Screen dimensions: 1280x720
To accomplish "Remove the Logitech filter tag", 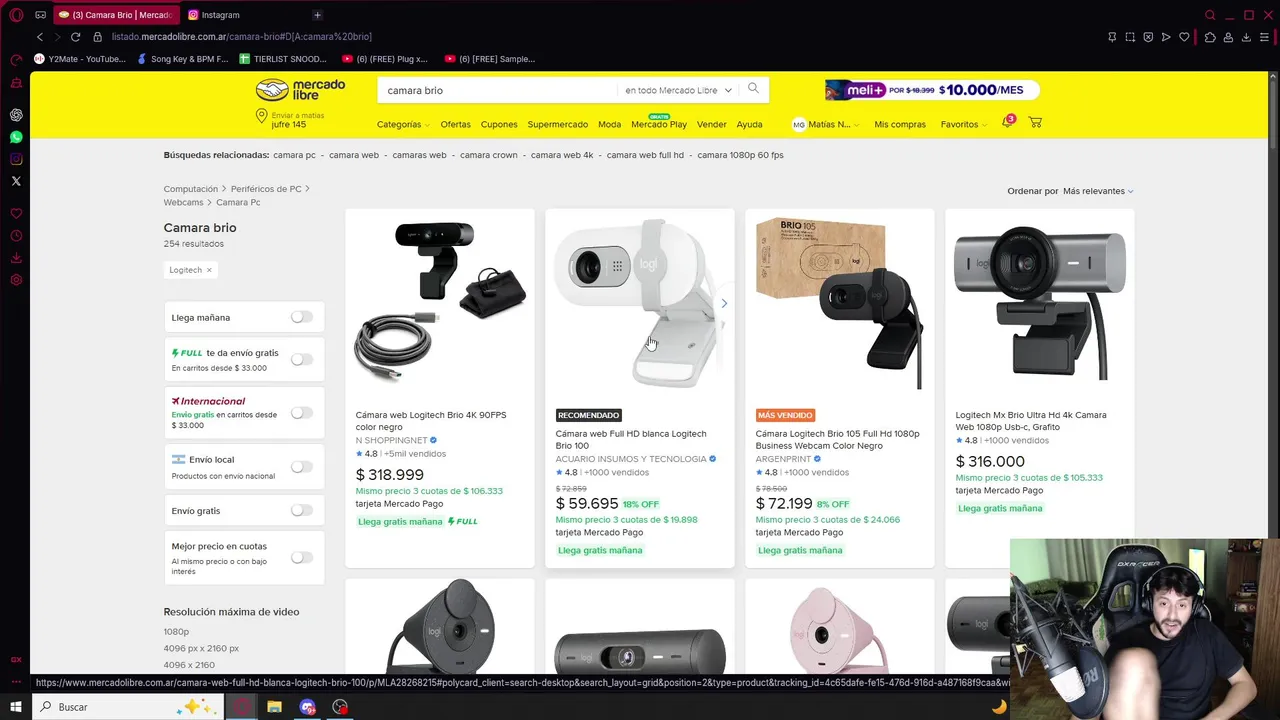I will tap(209, 270).
